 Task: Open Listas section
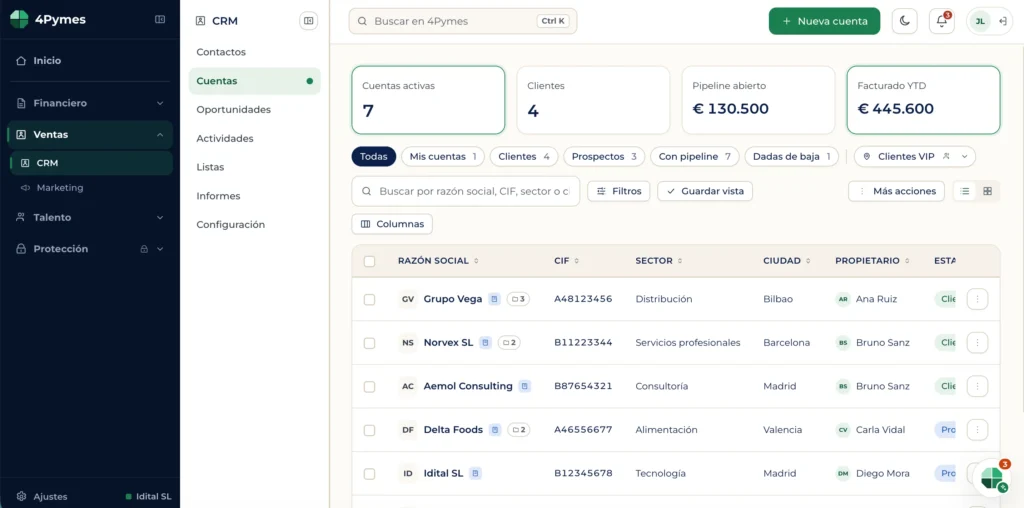tap(255, 167)
